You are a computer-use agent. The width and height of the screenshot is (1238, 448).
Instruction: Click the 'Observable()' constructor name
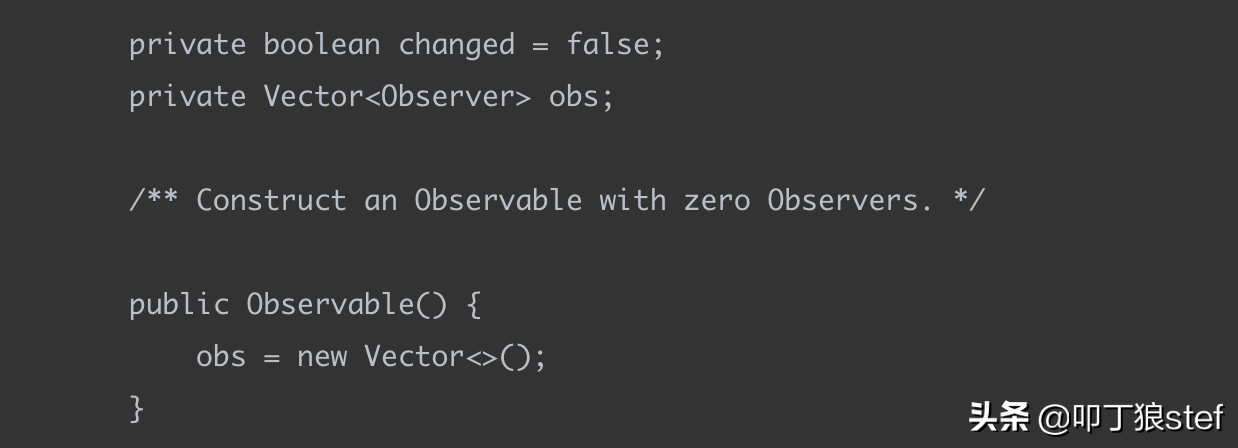tap(347, 304)
